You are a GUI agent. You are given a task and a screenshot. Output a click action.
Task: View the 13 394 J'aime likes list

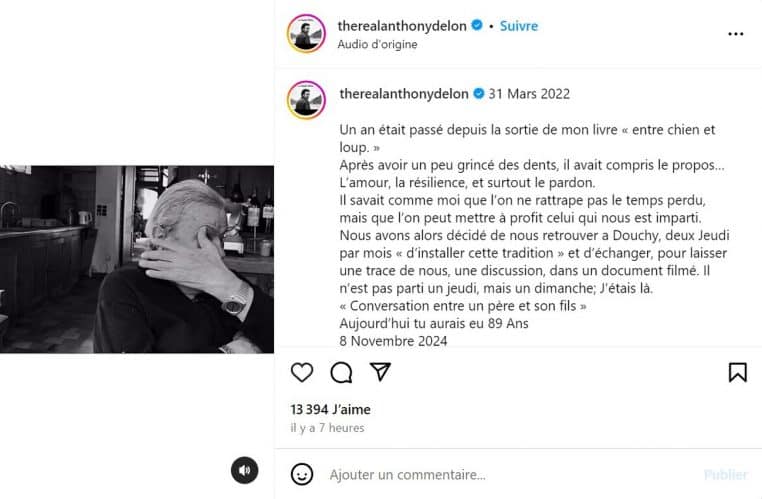click(x=330, y=410)
